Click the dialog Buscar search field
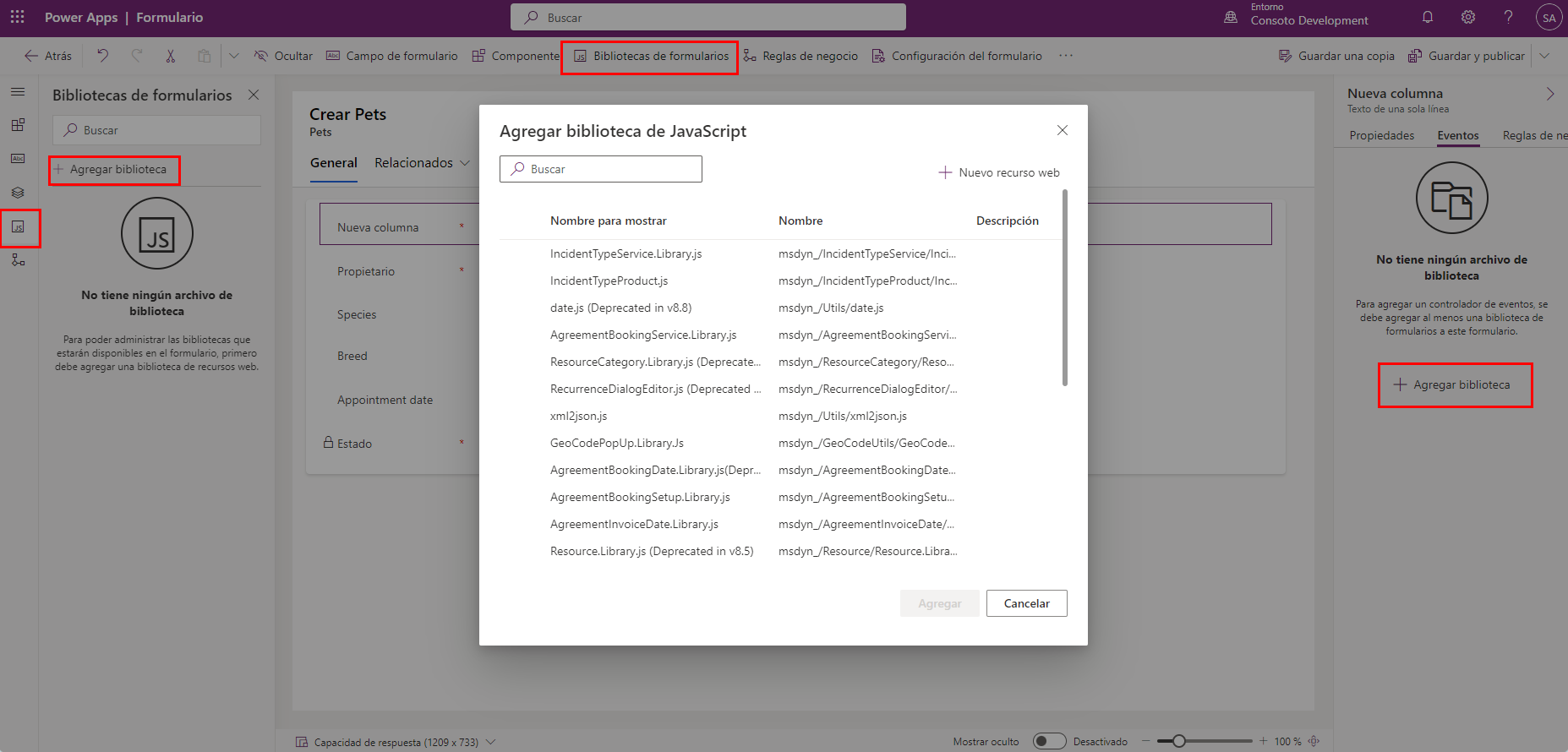Image resolution: width=1568 pixels, height=752 pixels. 601,169
